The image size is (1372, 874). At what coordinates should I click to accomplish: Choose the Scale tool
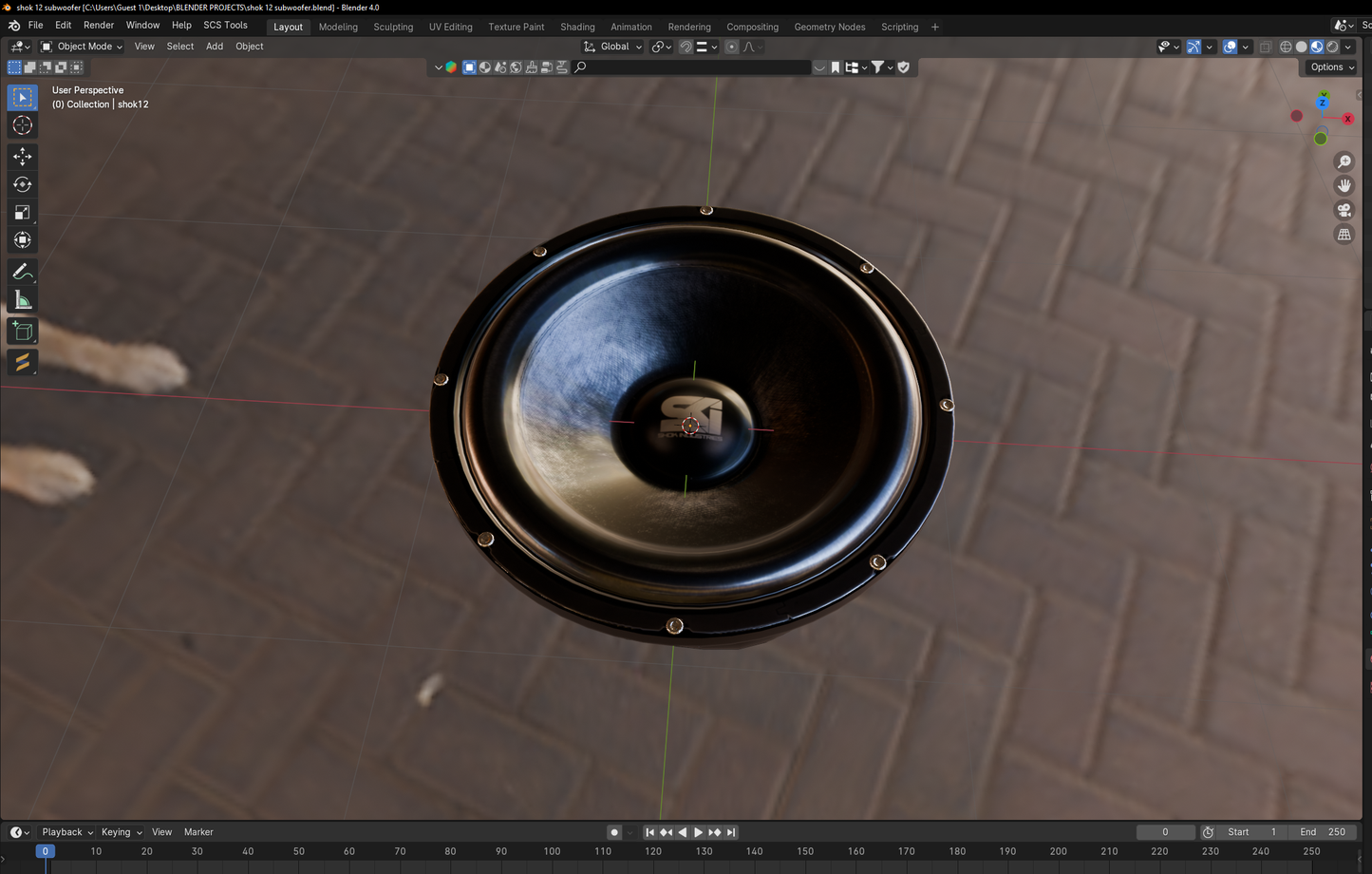click(x=22, y=213)
